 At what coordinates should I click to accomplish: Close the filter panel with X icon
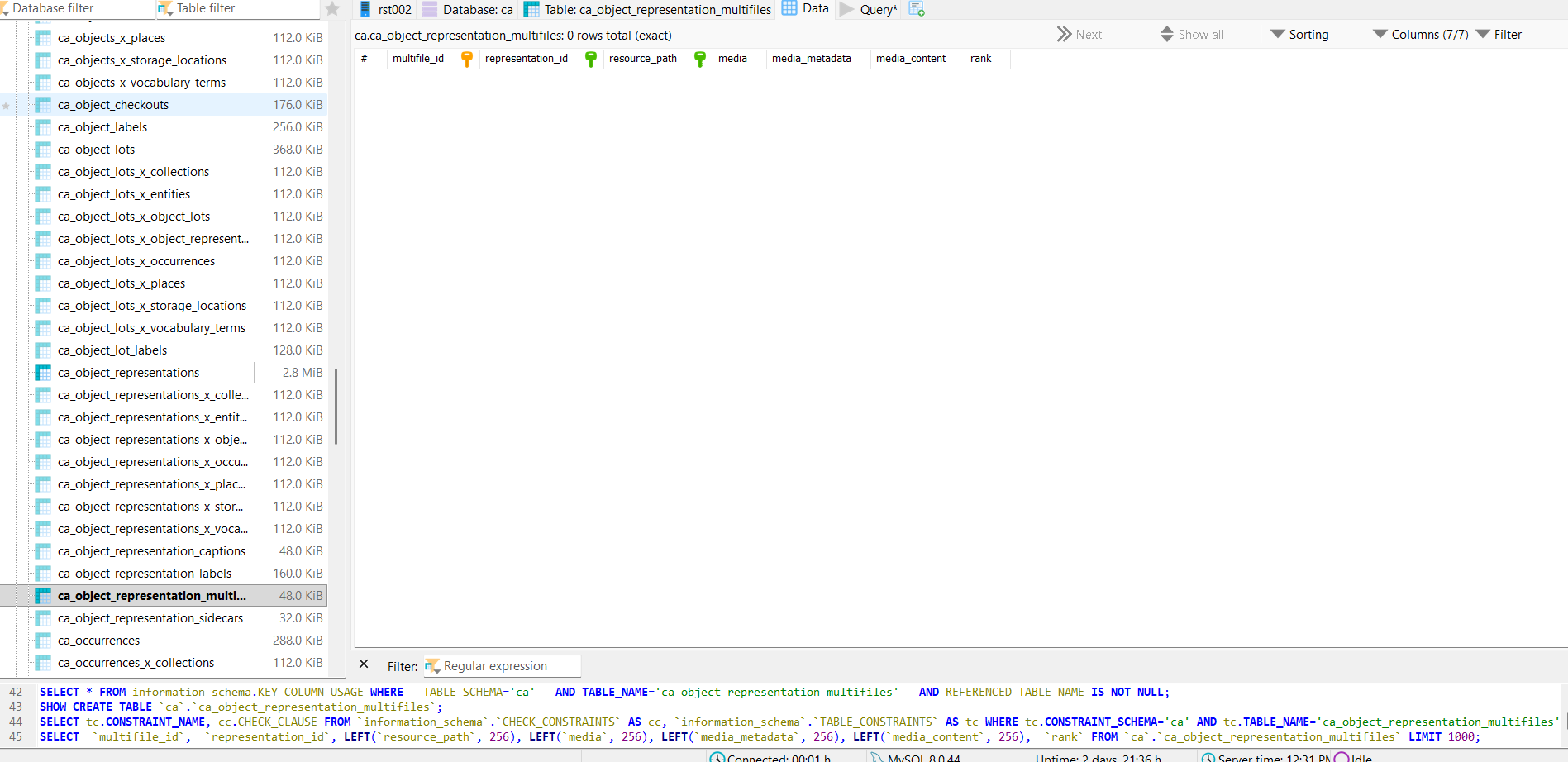pyautogui.click(x=364, y=664)
